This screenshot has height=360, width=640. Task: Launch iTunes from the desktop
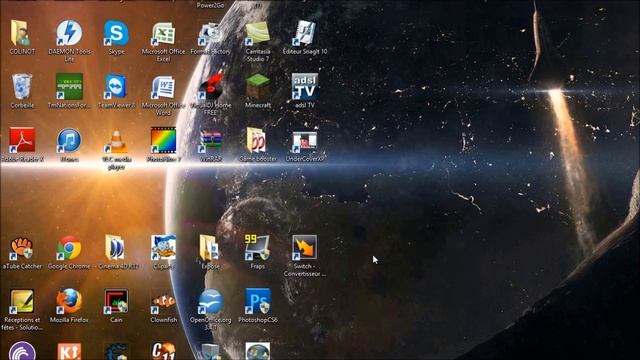pyautogui.click(x=69, y=140)
